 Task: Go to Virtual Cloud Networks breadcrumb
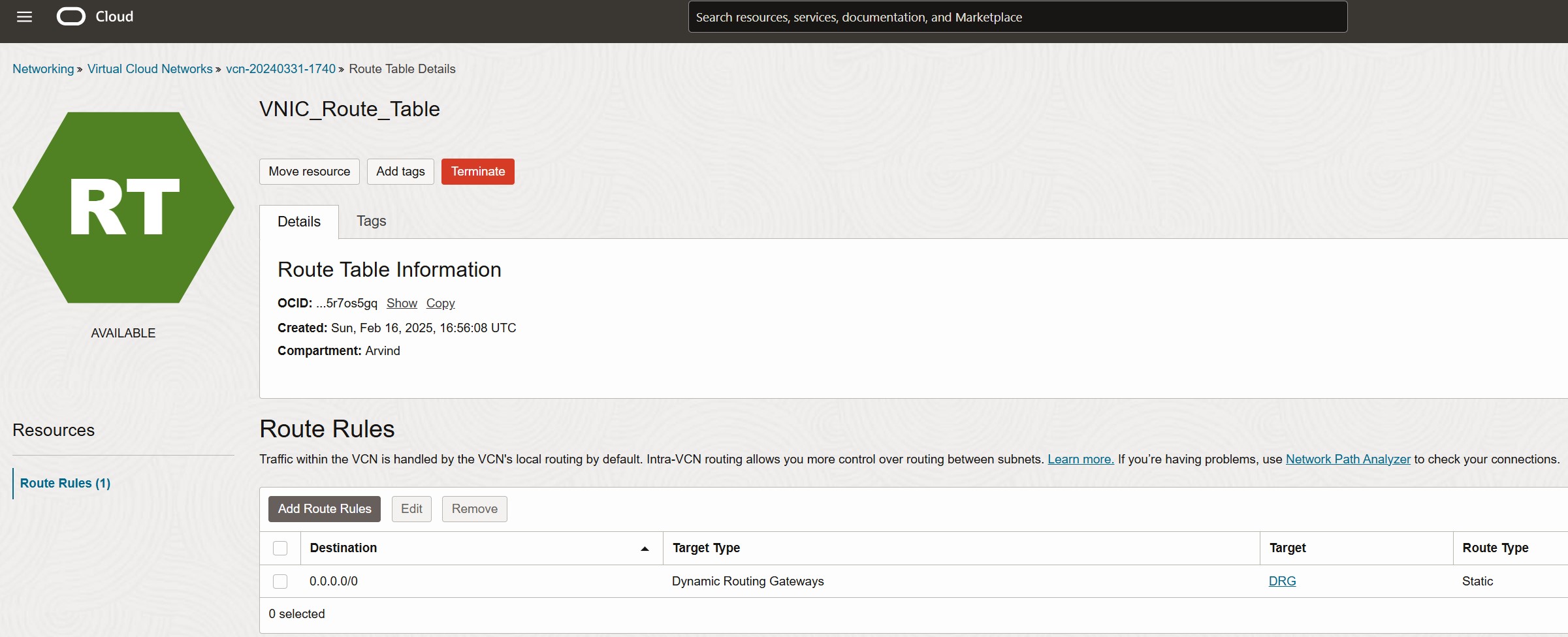point(150,69)
